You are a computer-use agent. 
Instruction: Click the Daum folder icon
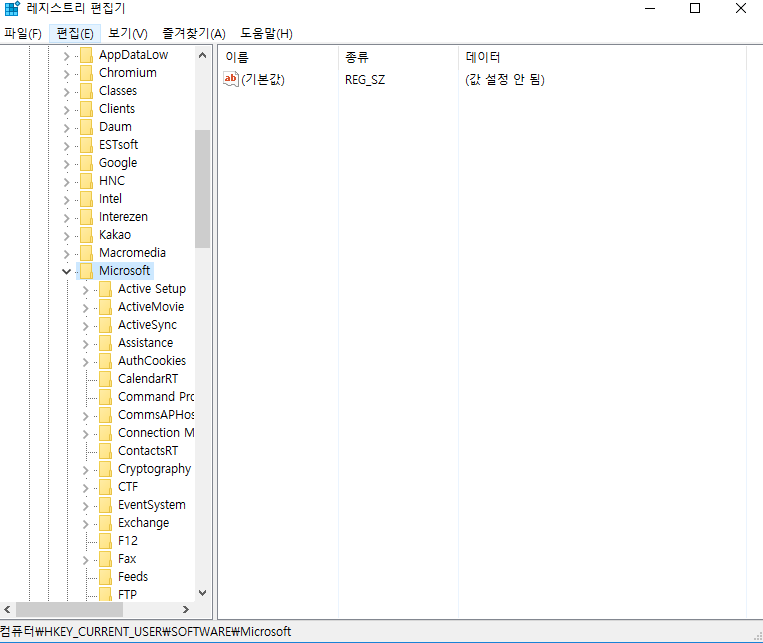tap(86, 127)
